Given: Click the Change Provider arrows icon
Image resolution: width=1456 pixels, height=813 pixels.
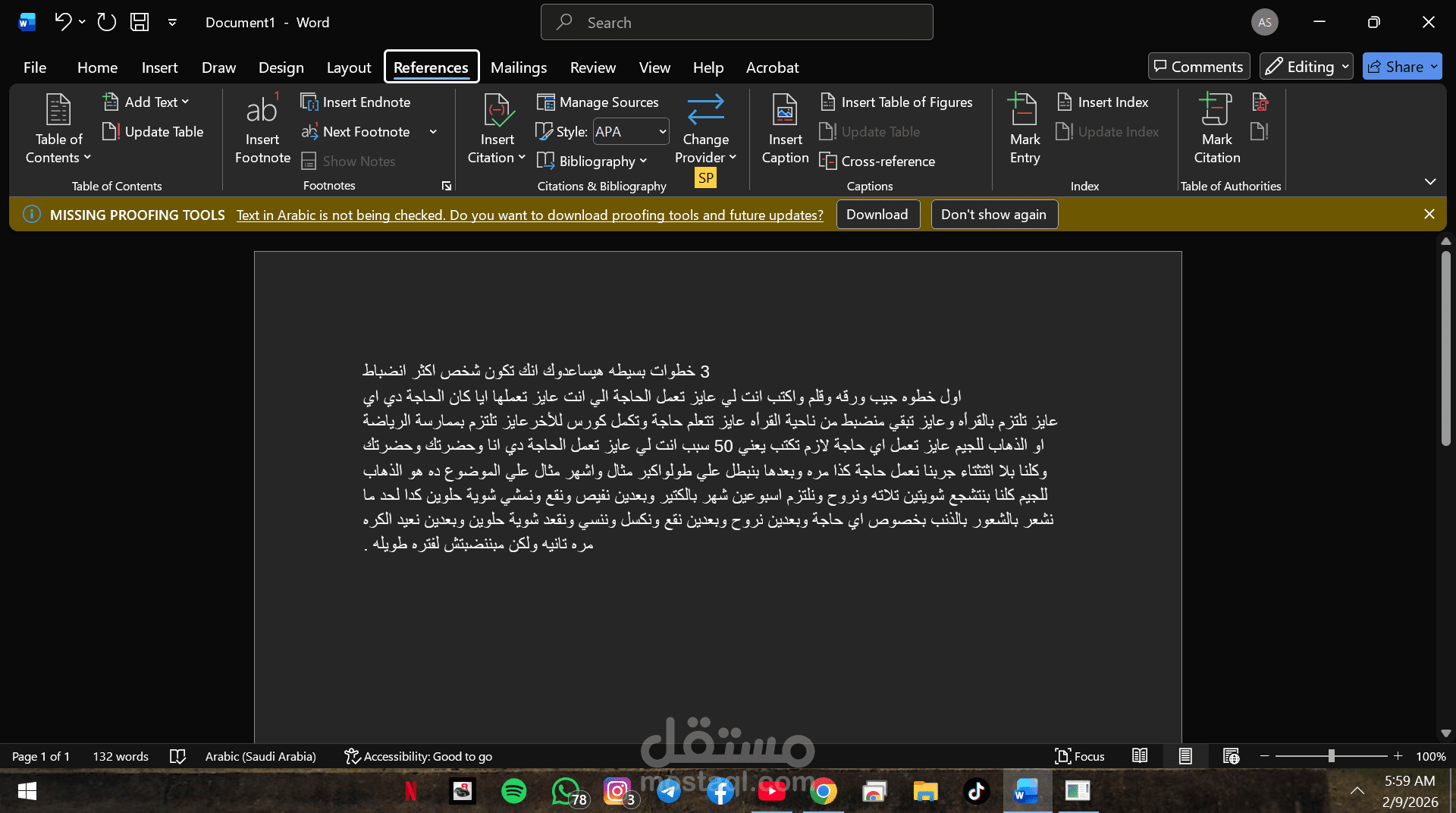Looking at the screenshot, I should click(x=705, y=109).
